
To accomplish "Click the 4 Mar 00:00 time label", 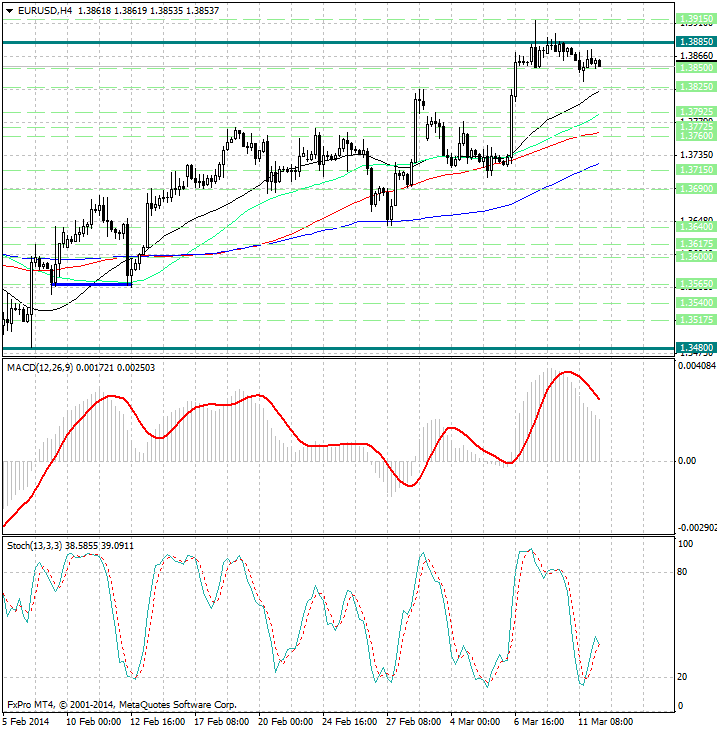I will [x=475, y=722].
